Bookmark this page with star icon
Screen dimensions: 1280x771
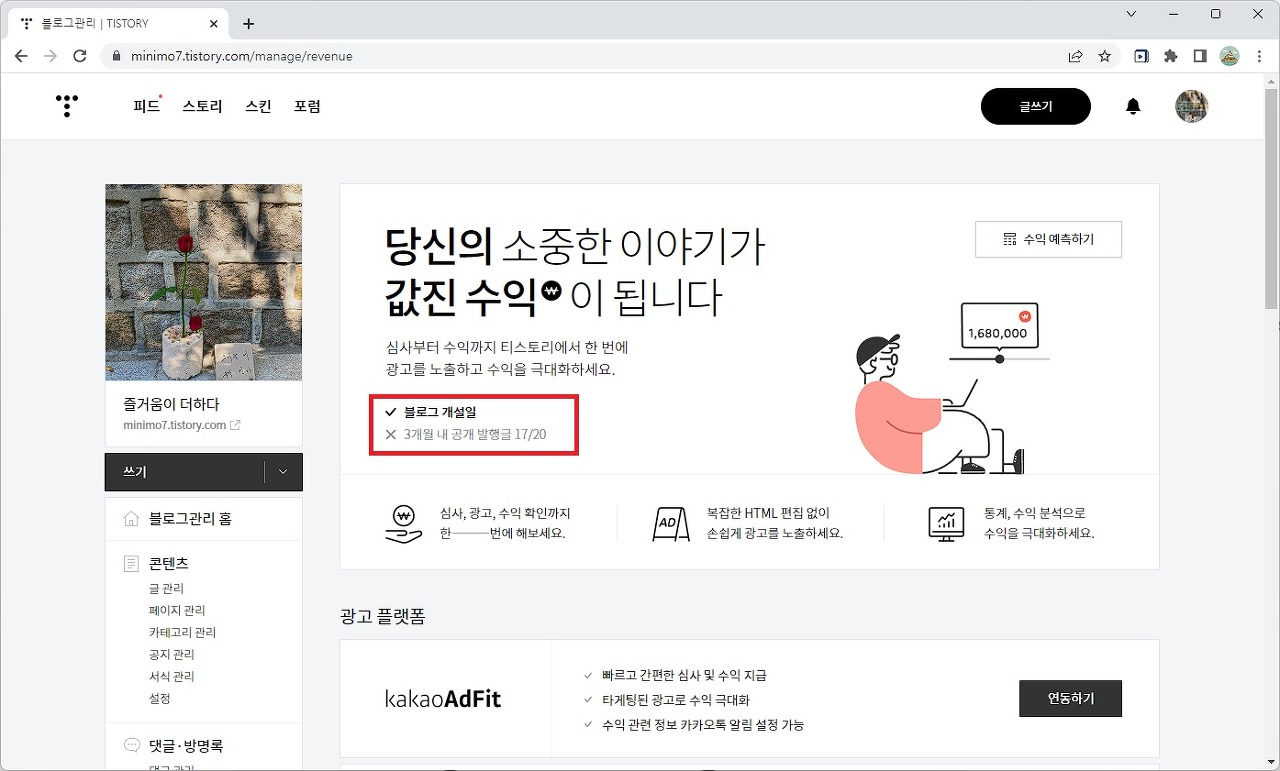1104,56
